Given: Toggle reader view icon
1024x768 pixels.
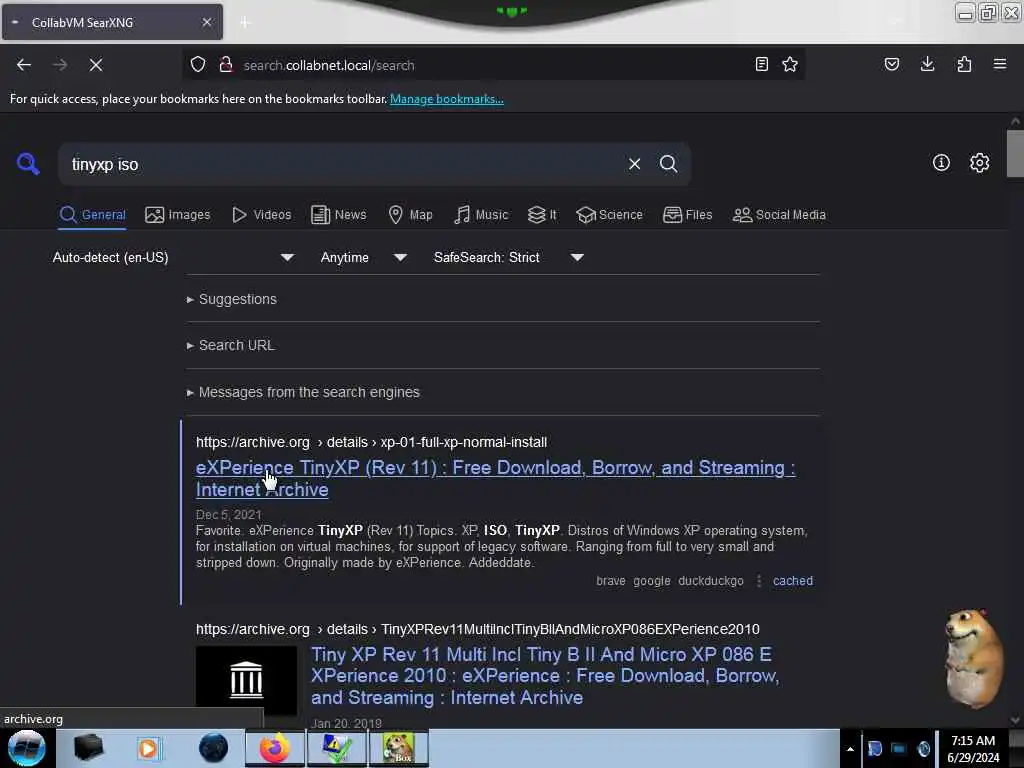Looking at the screenshot, I should 761,64.
